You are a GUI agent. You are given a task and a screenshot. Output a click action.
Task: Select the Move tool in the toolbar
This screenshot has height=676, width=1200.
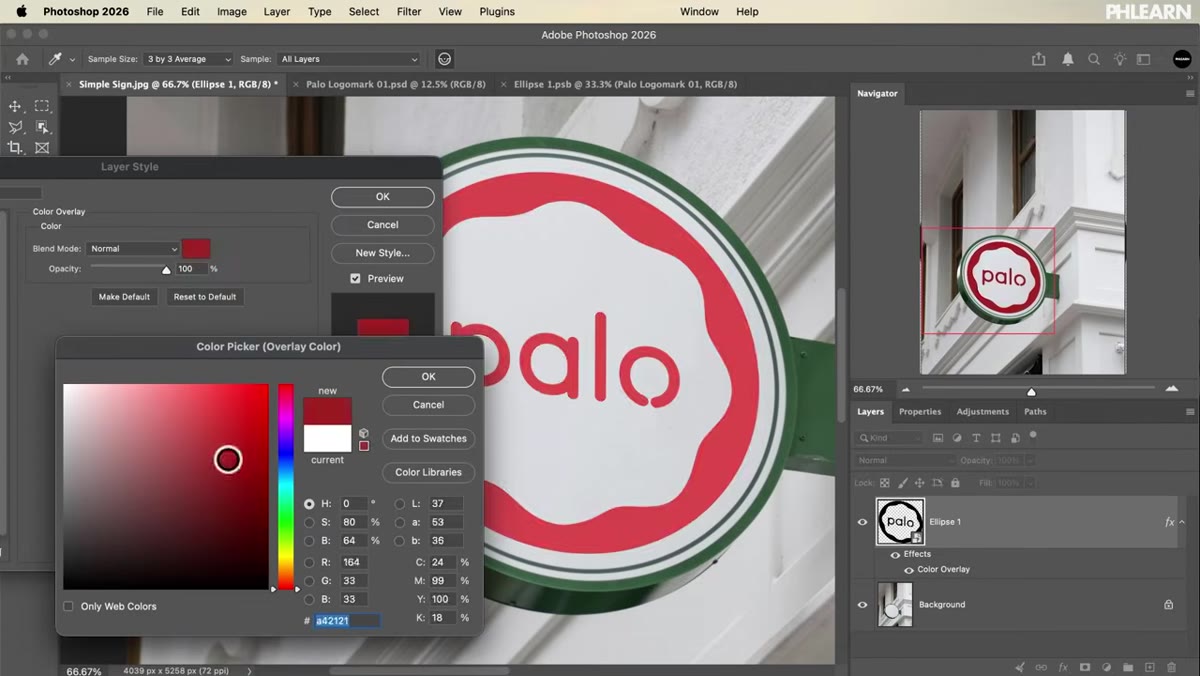pyautogui.click(x=15, y=106)
